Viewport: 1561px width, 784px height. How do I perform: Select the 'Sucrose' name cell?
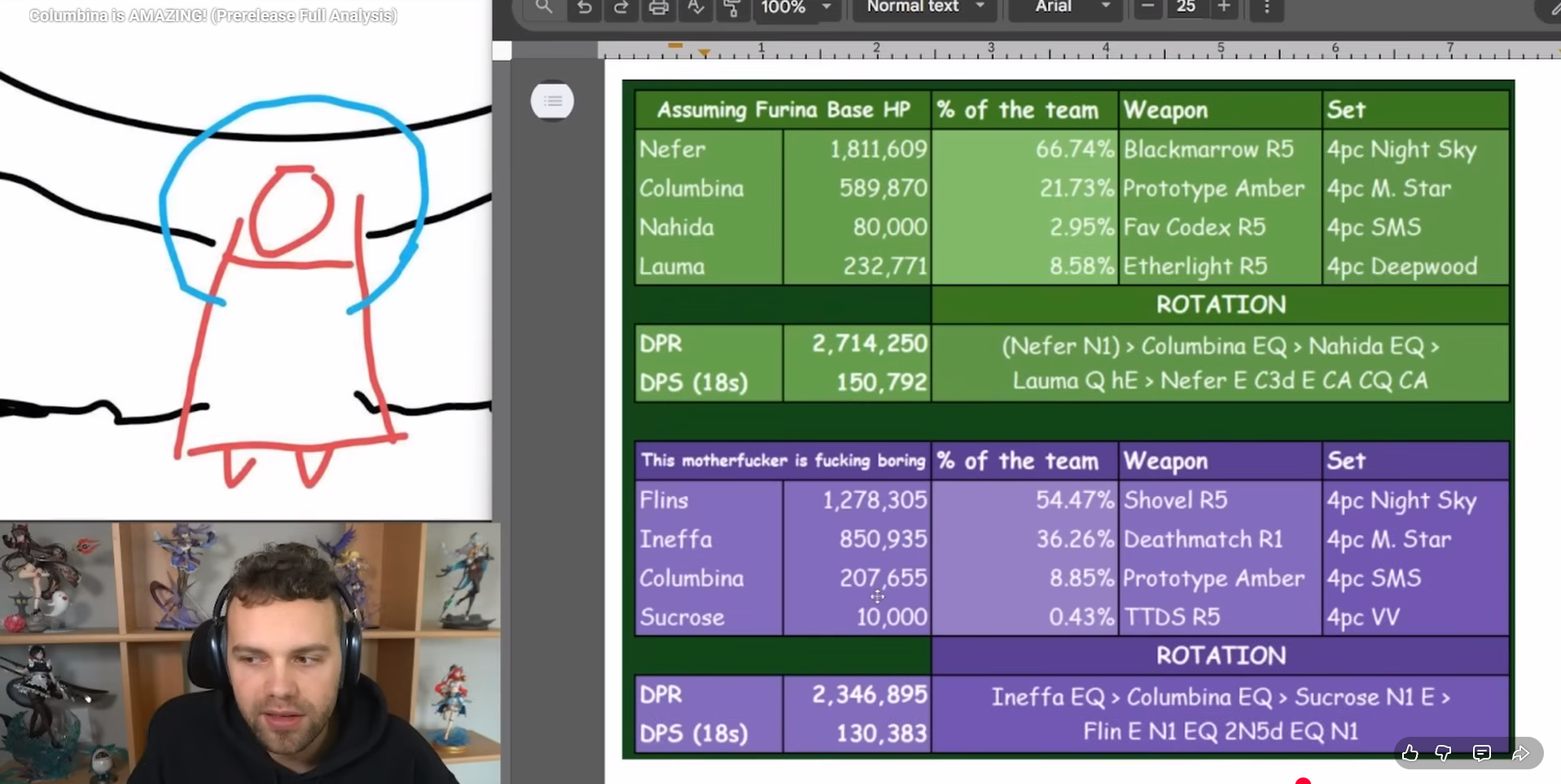click(x=709, y=617)
